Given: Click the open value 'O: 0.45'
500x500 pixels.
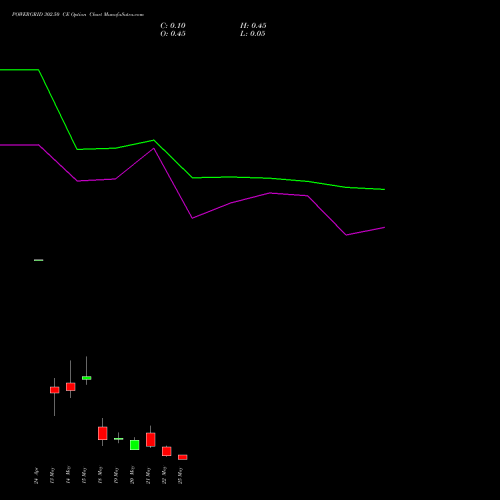Looking at the screenshot, I should (173, 34).
